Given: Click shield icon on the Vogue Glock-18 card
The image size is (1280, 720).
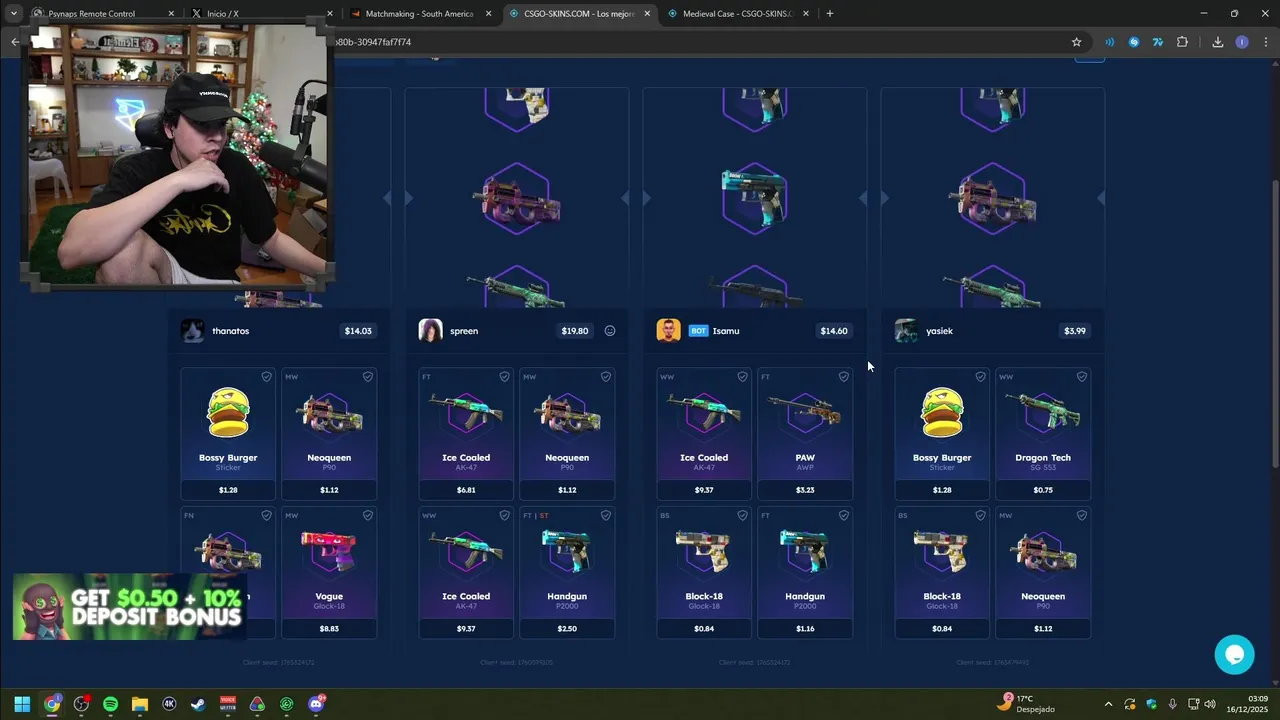Looking at the screenshot, I should tap(368, 516).
